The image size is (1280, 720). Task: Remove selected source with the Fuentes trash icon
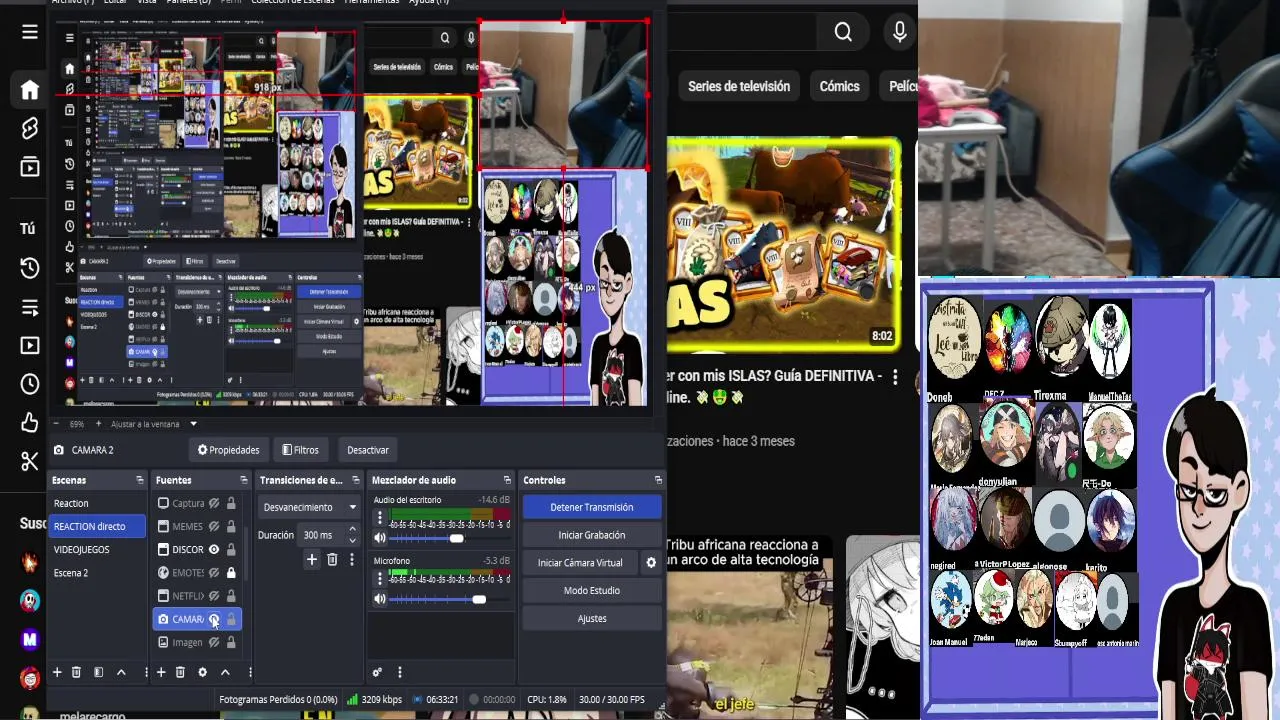point(180,673)
